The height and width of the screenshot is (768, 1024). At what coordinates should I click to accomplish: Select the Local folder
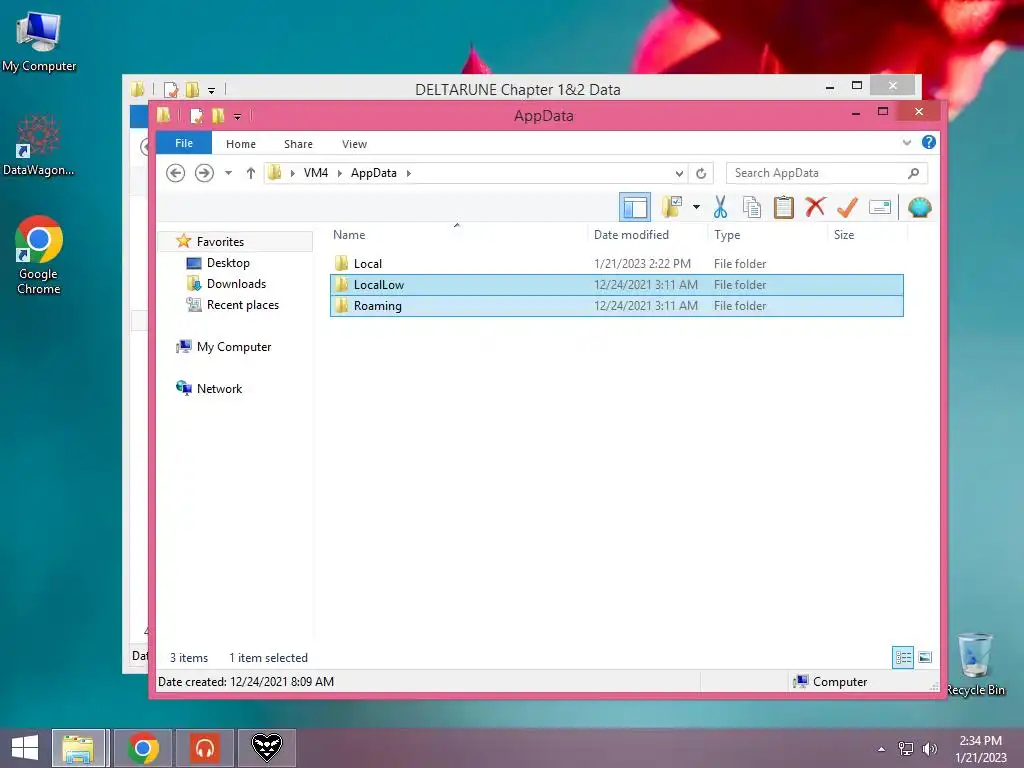616,264
